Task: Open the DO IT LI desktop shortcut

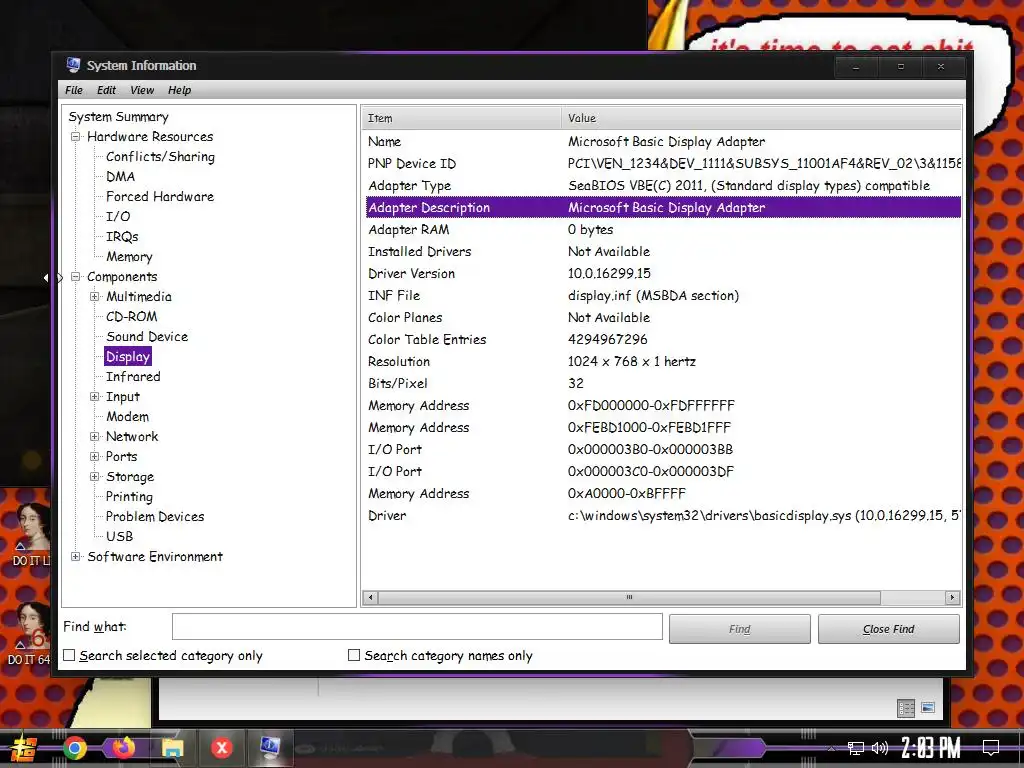Action: click(29, 534)
